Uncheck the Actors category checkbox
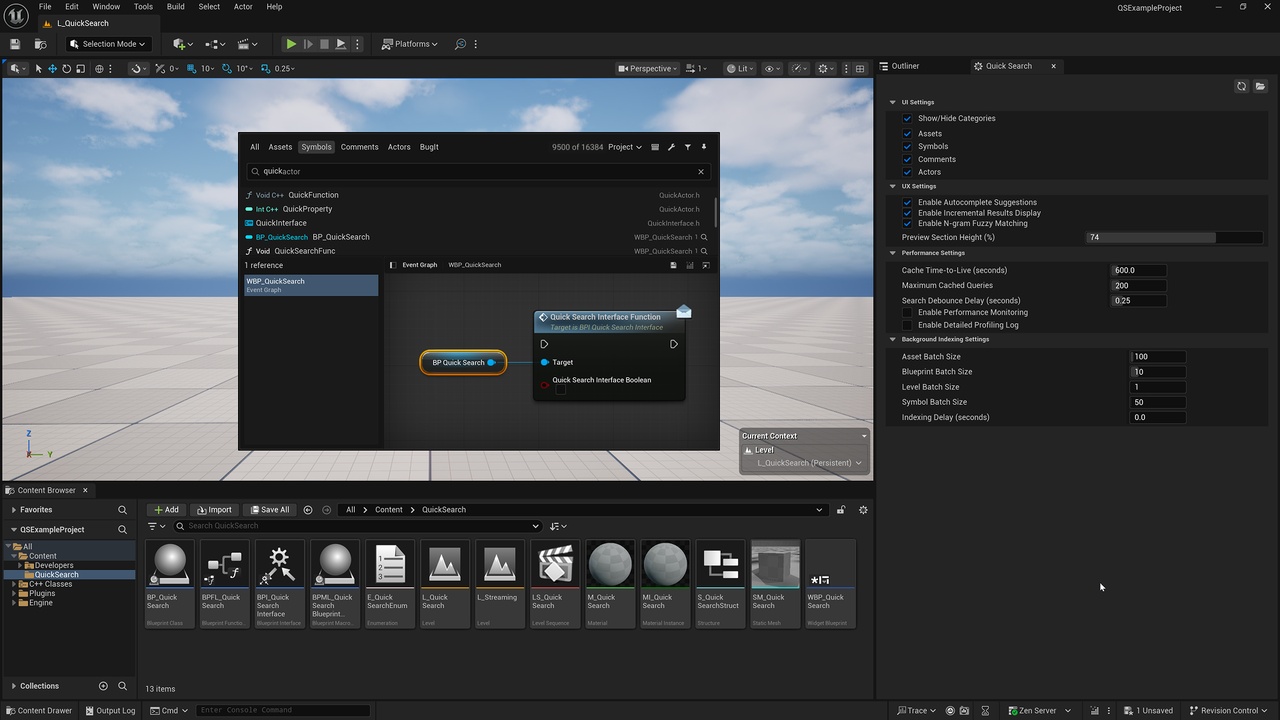This screenshot has height=720, width=1280. coord(907,172)
